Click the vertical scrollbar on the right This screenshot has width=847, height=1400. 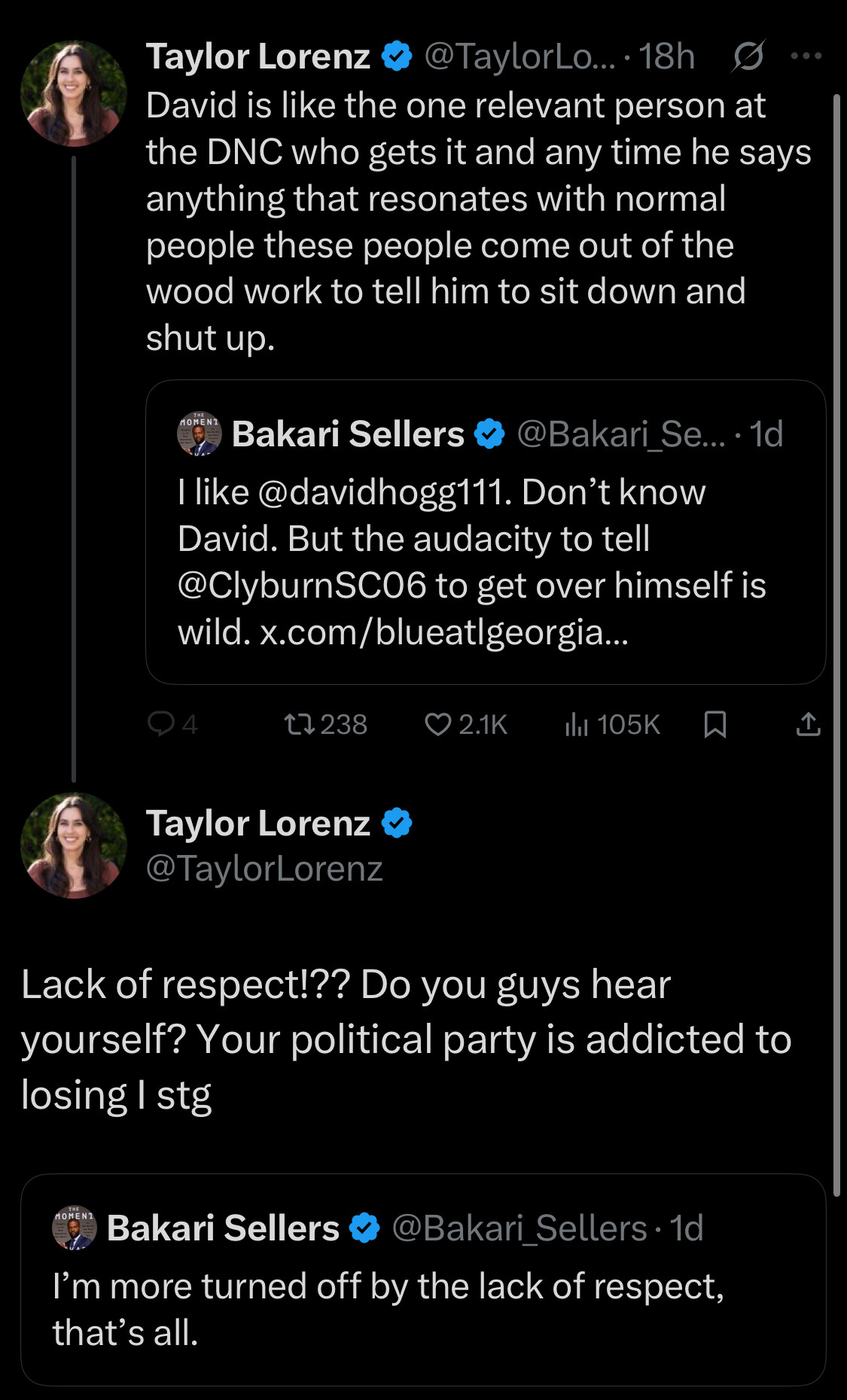[x=836, y=645]
